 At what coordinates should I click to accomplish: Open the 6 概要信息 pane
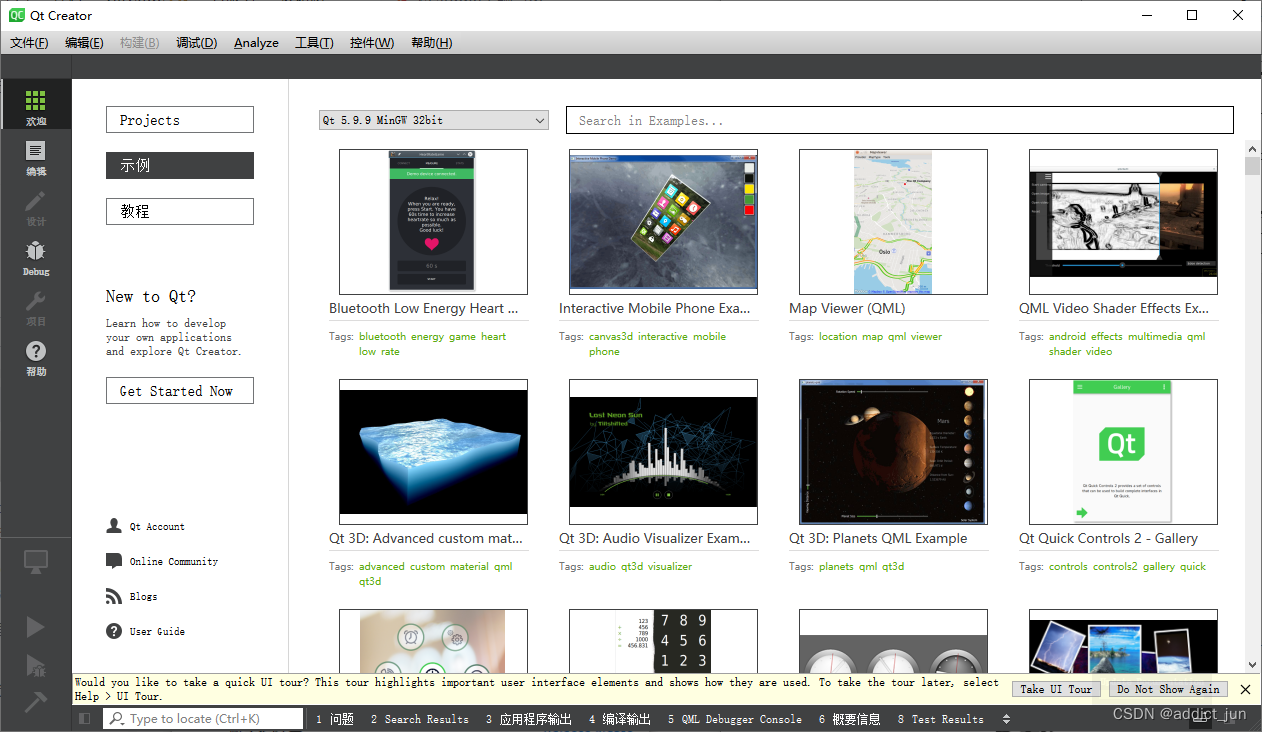pyautogui.click(x=849, y=719)
